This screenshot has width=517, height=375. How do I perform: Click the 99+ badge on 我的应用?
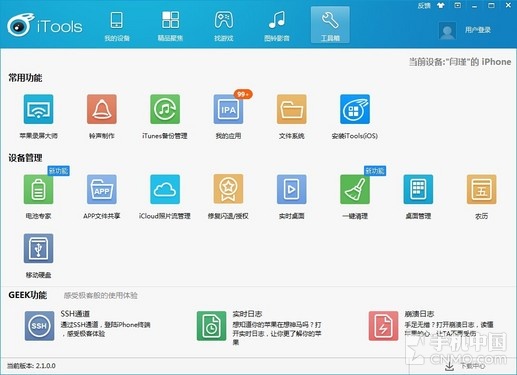coord(243,94)
